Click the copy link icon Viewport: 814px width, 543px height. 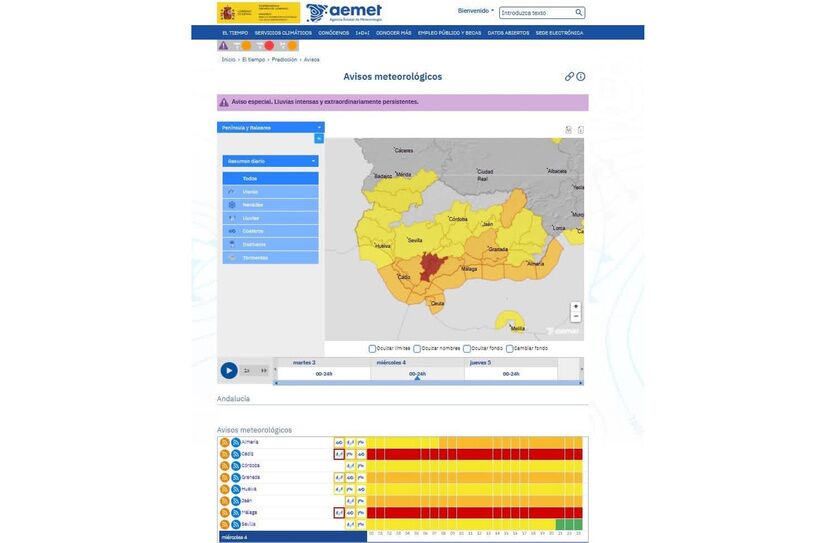click(x=569, y=76)
